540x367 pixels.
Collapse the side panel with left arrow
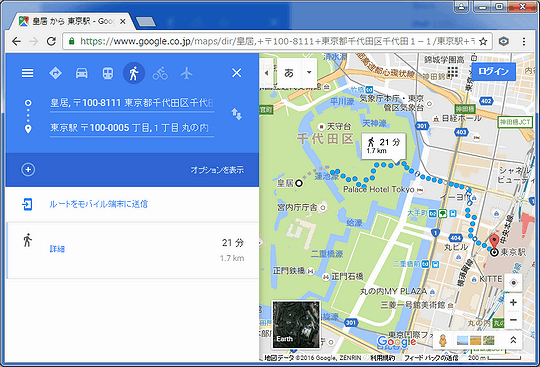tap(266, 73)
